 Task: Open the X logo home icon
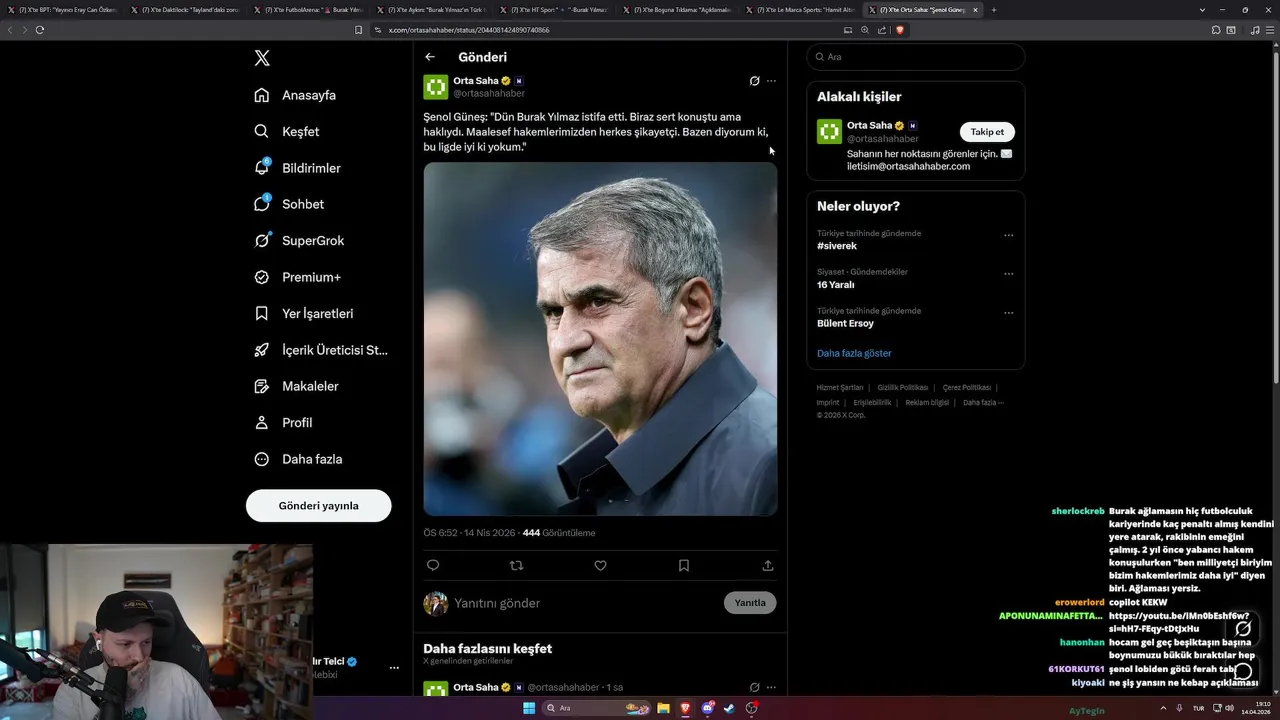262,58
